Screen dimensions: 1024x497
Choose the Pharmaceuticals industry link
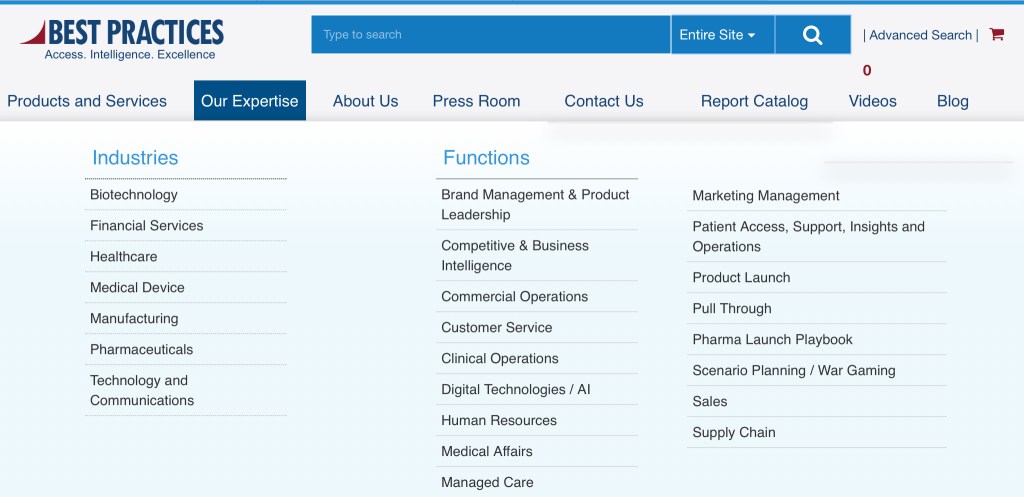[141, 350]
